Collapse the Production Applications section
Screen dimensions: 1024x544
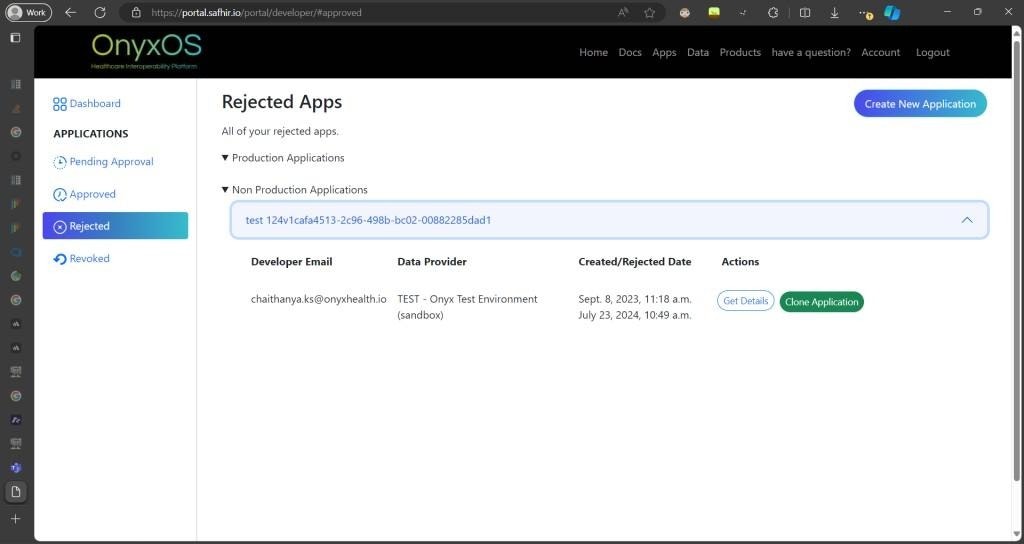tap(226, 158)
